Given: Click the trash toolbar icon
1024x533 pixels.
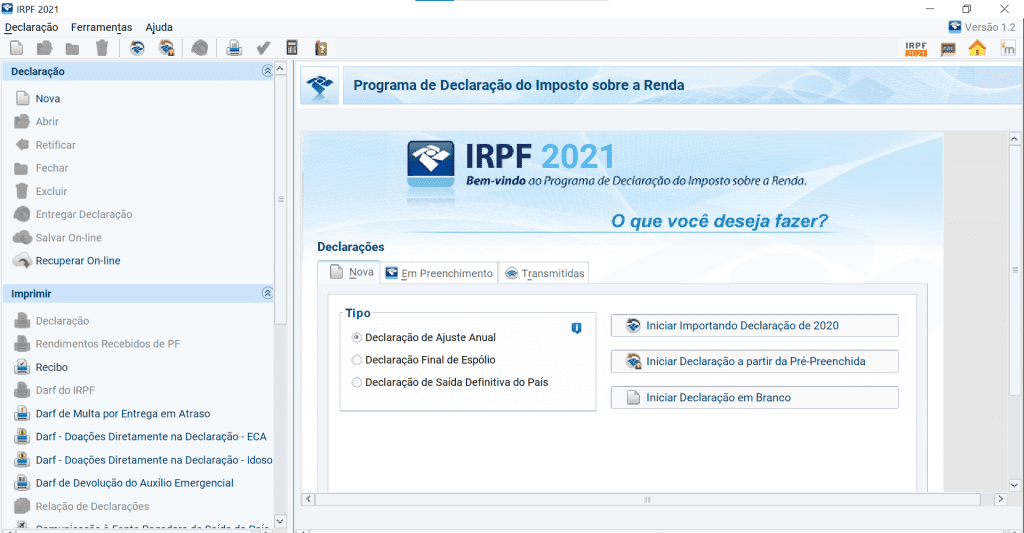Looking at the screenshot, I should click(x=102, y=48).
